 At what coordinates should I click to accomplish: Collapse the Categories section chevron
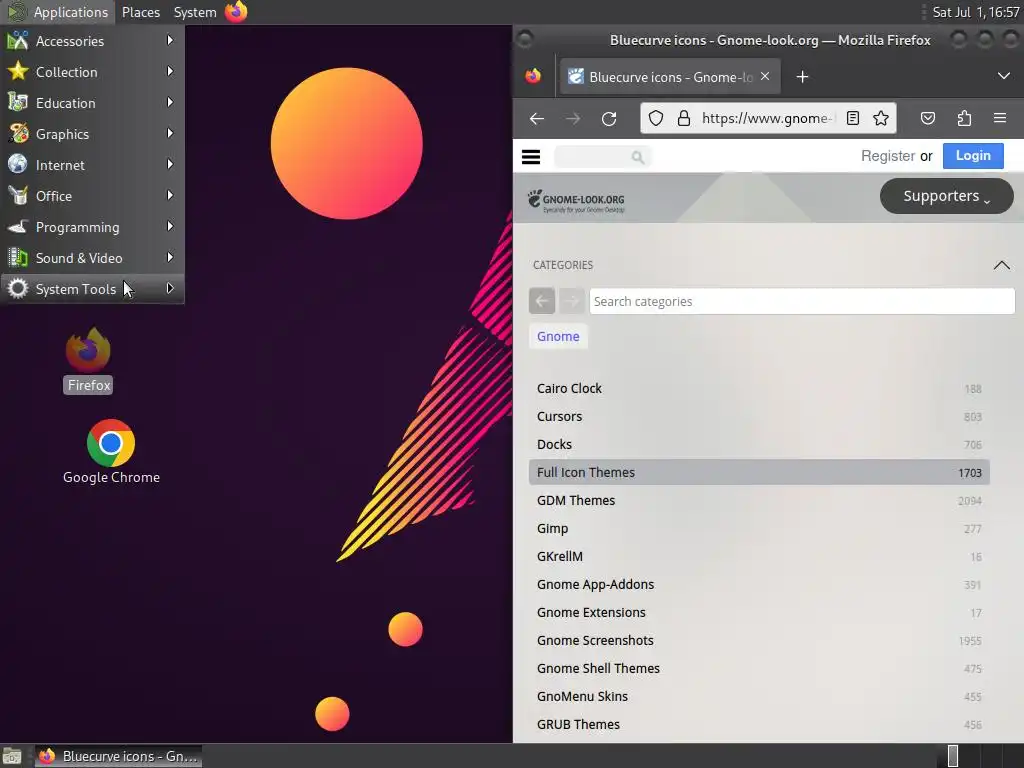tap(1001, 265)
